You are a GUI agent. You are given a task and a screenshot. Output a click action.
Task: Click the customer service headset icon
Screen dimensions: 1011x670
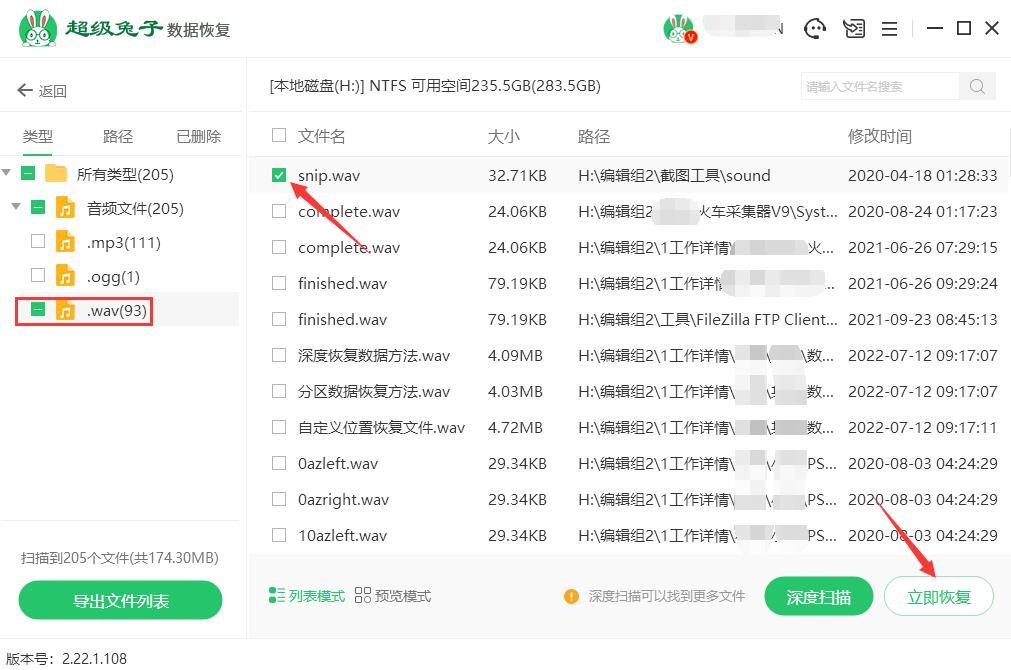coord(815,28)
